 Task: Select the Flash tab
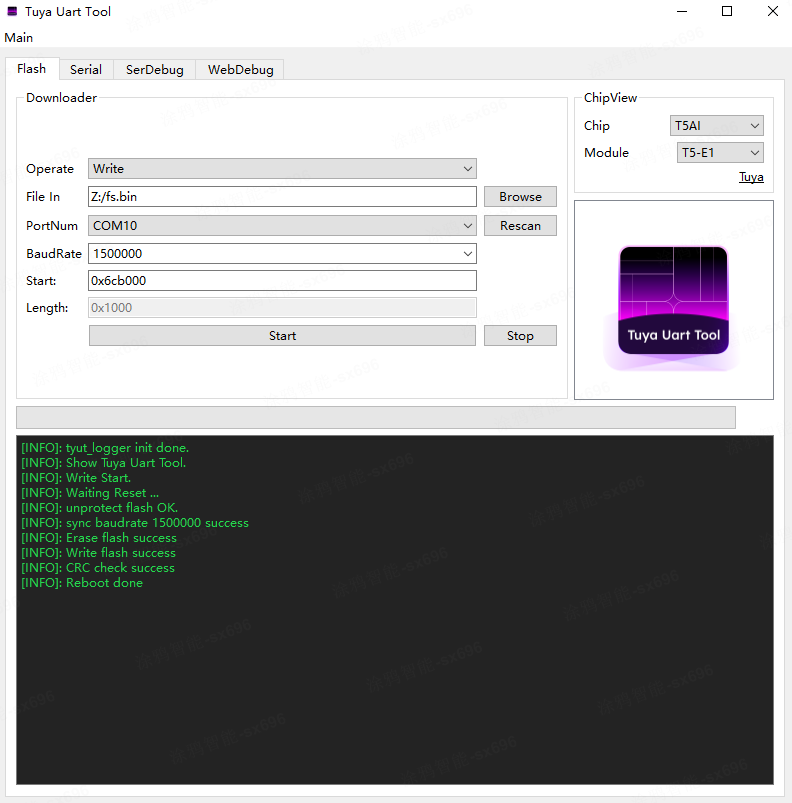[x=31, y=69]
